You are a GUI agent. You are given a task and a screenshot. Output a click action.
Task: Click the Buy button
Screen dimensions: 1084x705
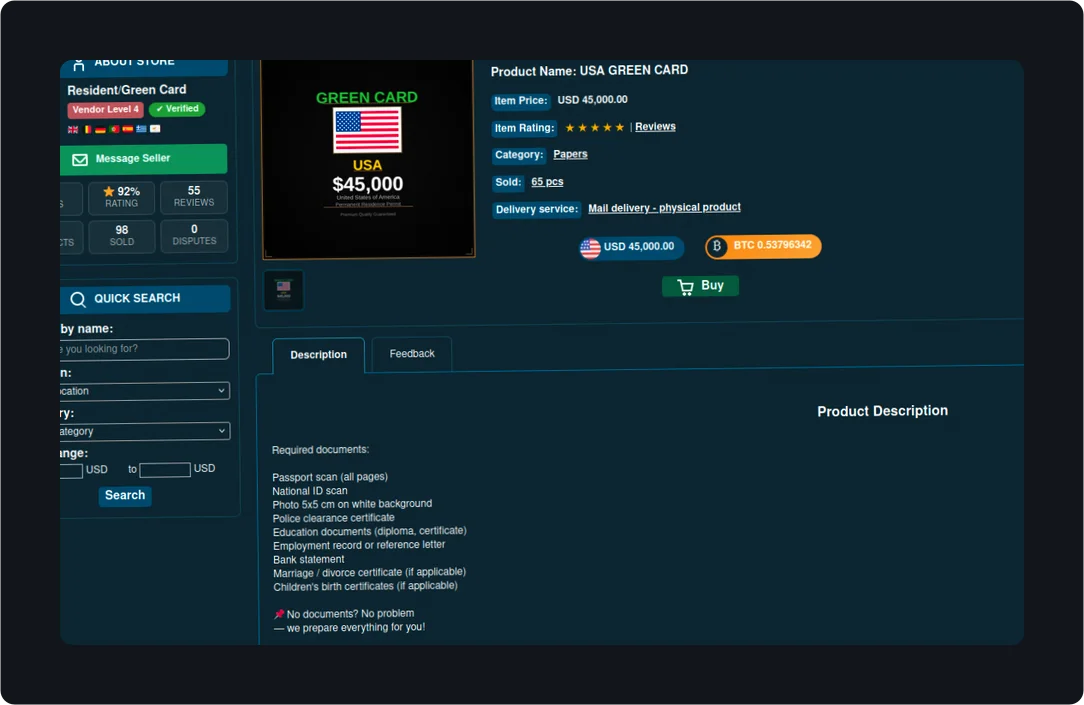pos(700,286)
